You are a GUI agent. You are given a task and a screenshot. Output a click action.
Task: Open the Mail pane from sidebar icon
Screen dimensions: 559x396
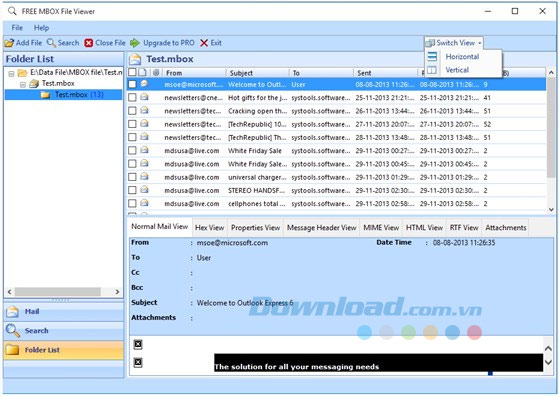12,312
